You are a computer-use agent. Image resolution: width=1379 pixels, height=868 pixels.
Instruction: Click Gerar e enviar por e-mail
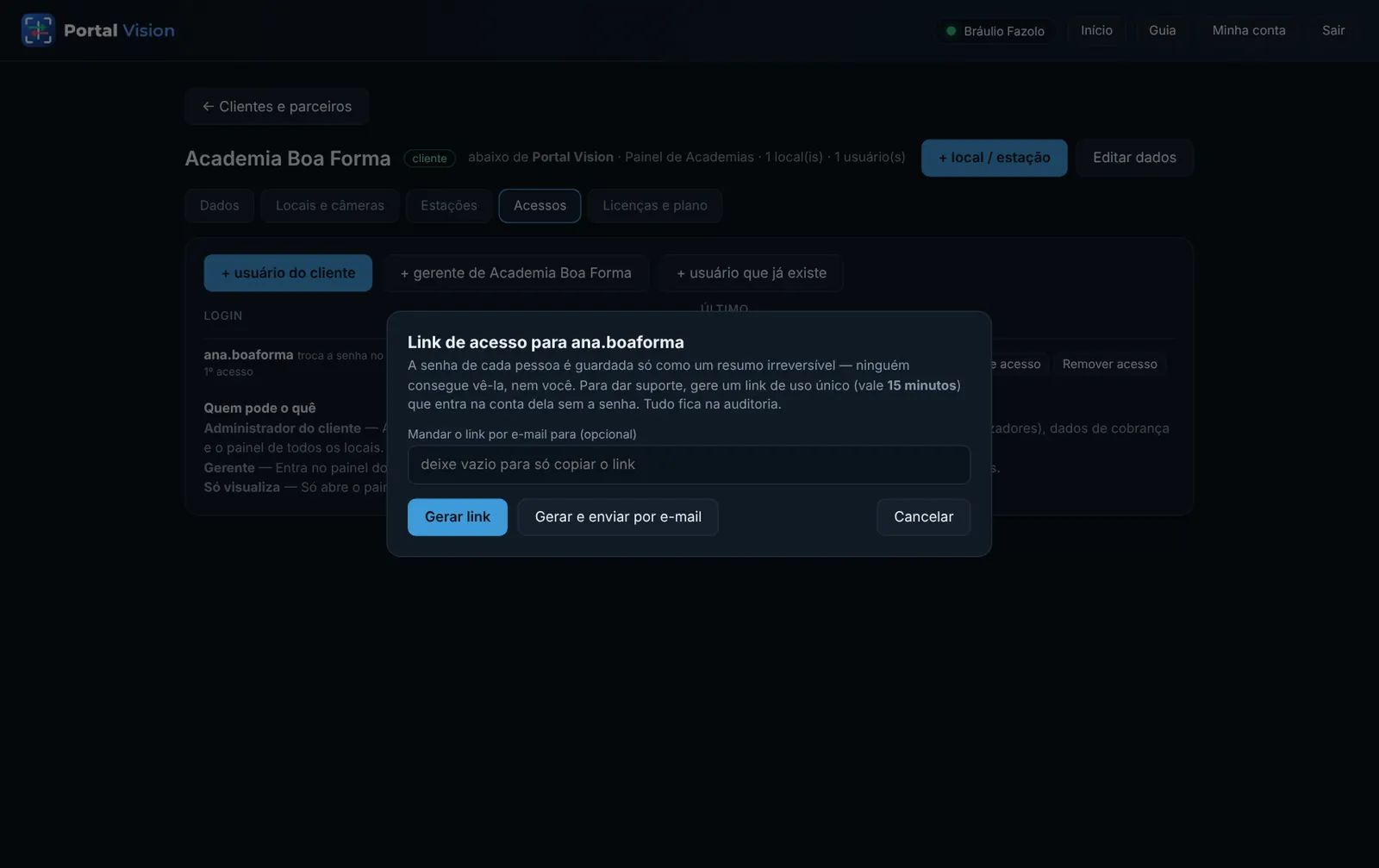coord(618,517)
